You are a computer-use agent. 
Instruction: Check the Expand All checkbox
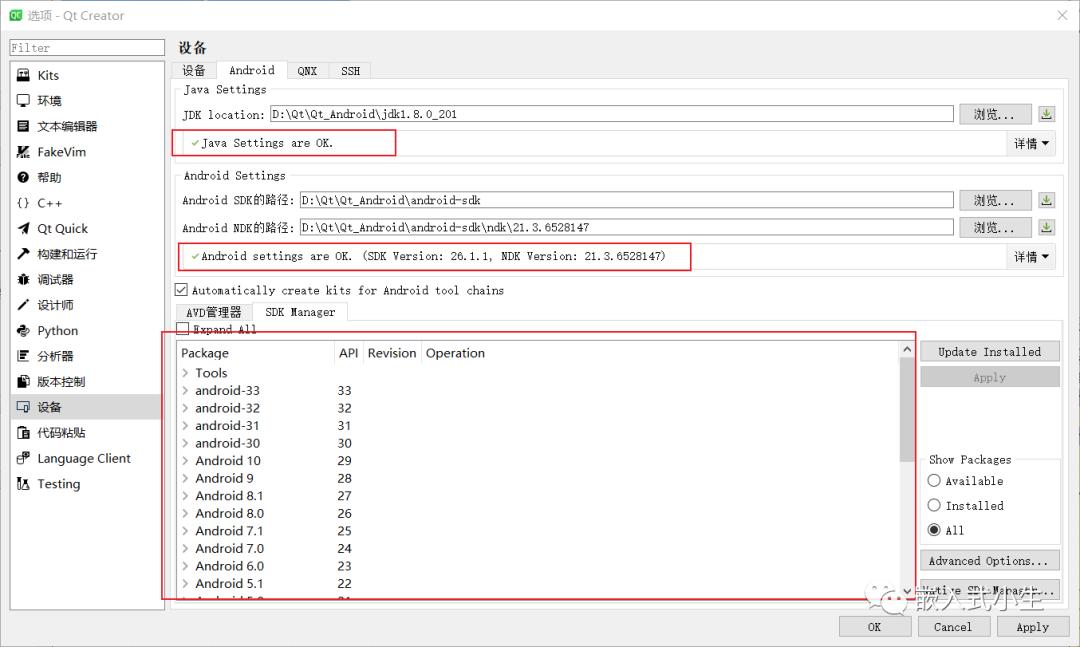tap(183, 329)
